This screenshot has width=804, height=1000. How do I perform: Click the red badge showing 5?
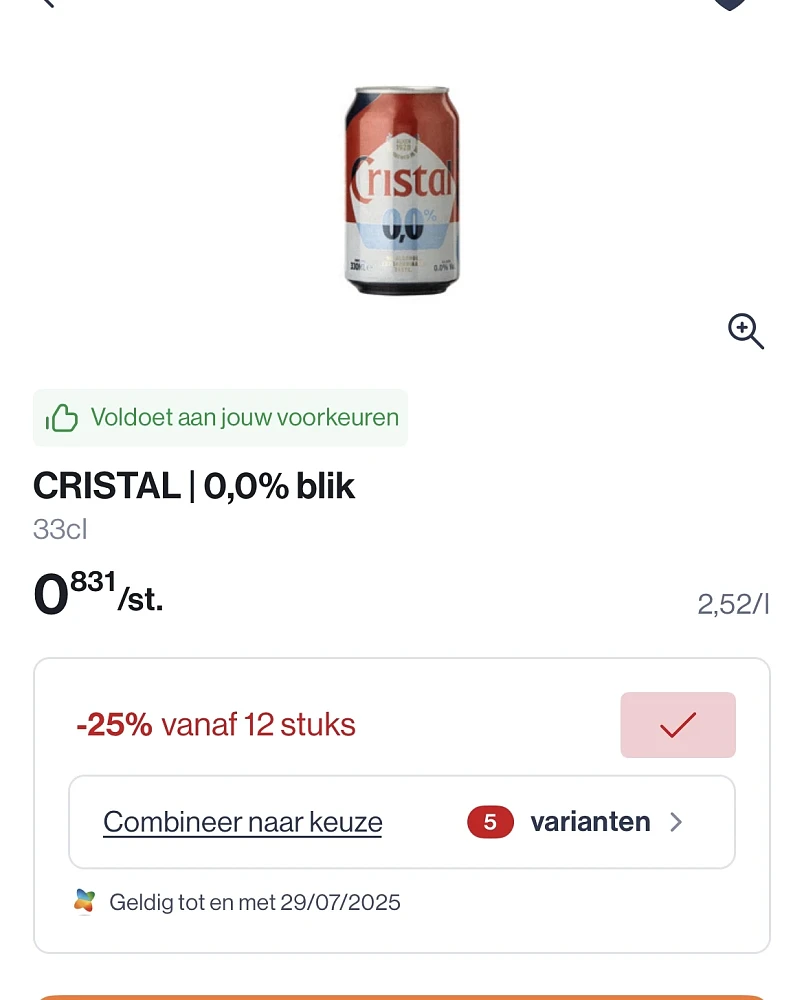[x=490, y=822]
